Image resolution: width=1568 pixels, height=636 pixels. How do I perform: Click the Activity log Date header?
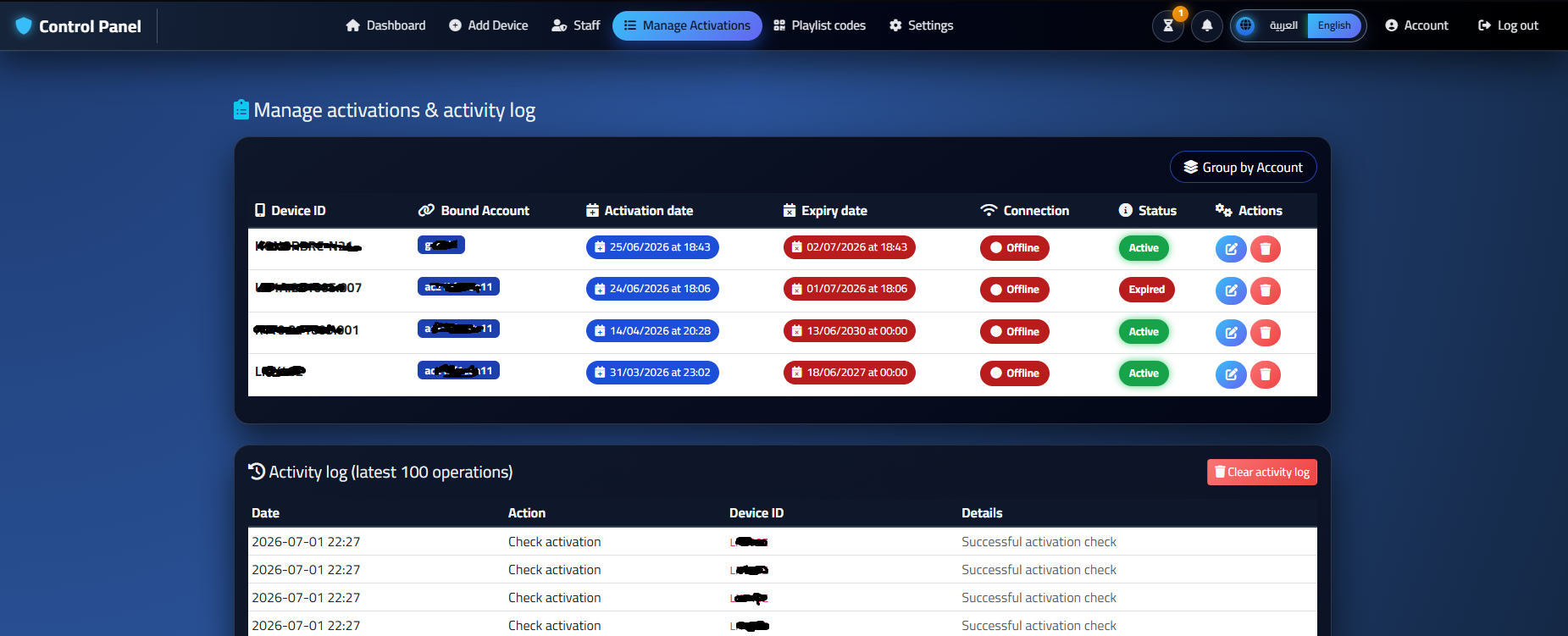pos(265,513)
